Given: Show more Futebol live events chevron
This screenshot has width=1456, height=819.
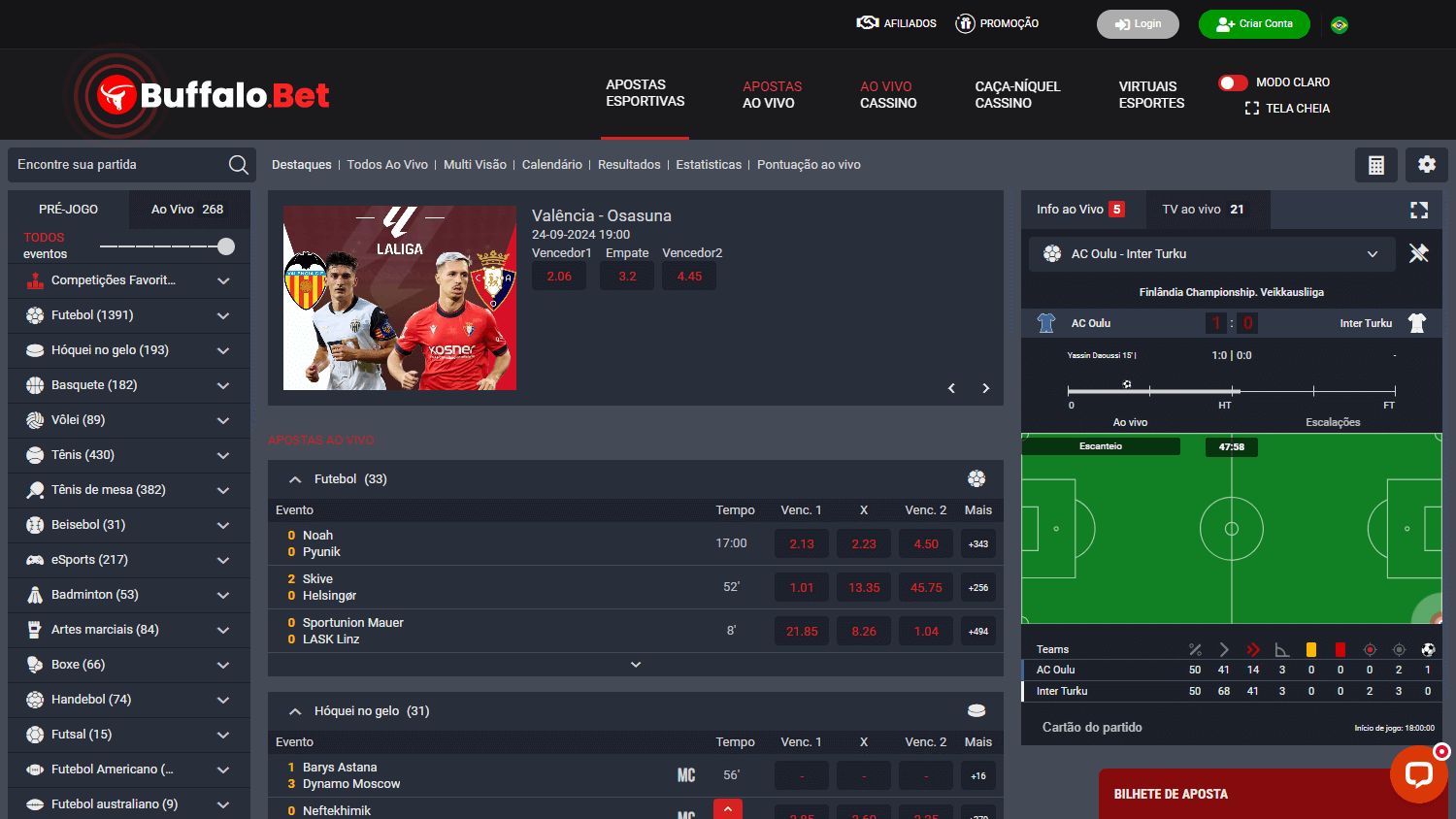Looking at the screenshot, I should [x=636, y=665].
